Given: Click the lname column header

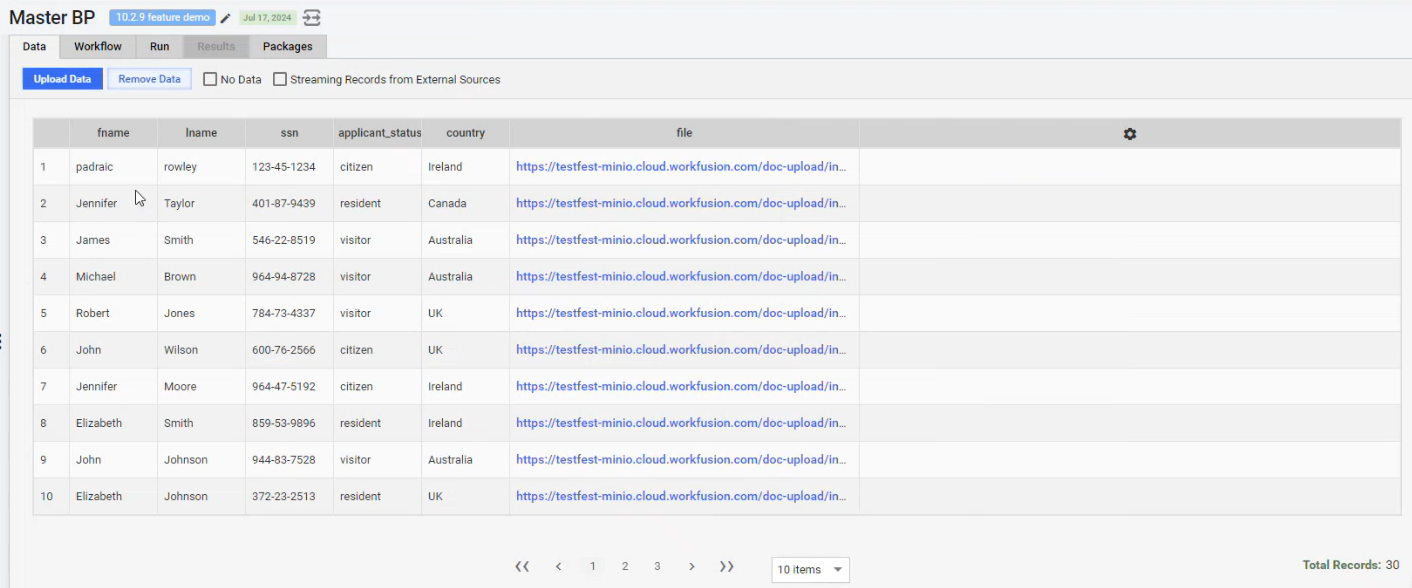Looking at the screenshot, I should click(x=201, y=133).
